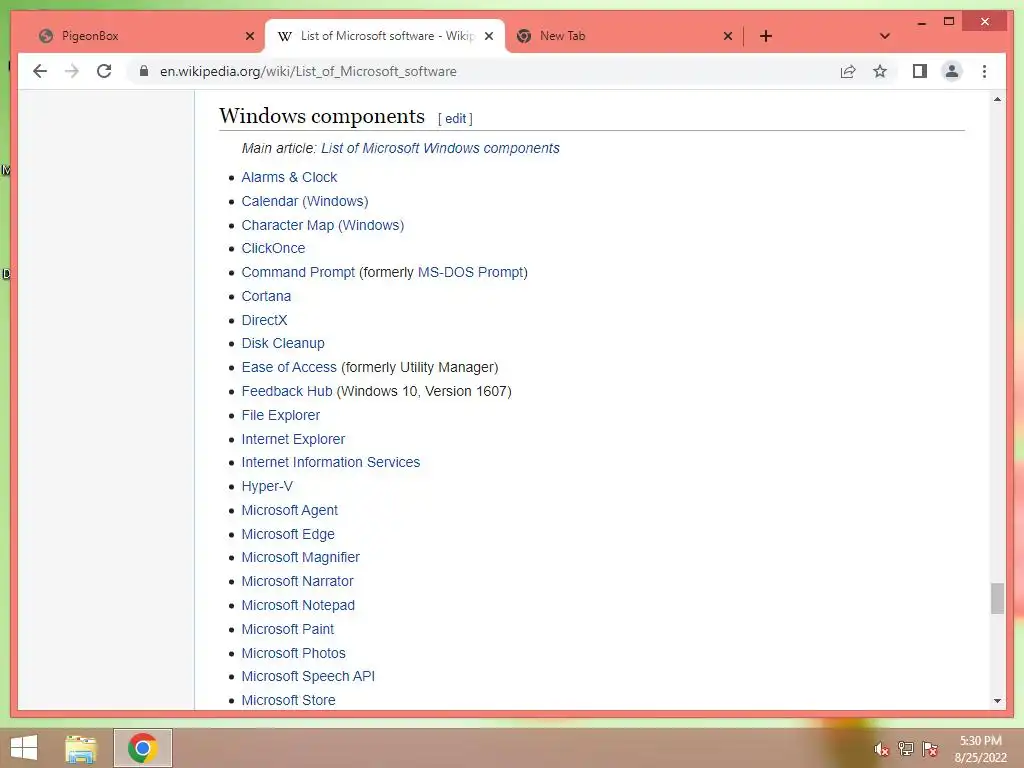The image size is (1024, 768).
Task: Open Chrome's three-dot menu
Action: (984, 71)
